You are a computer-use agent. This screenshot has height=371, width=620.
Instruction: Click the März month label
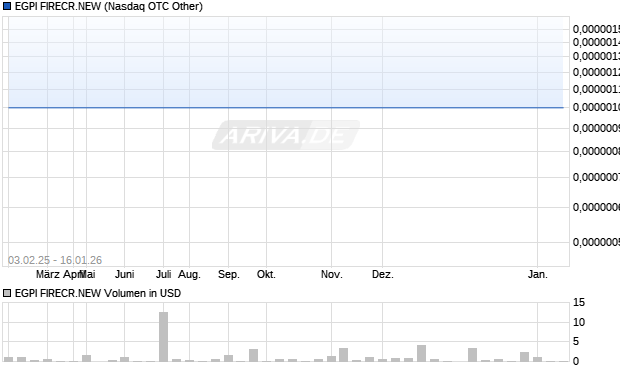click(48, 274)
